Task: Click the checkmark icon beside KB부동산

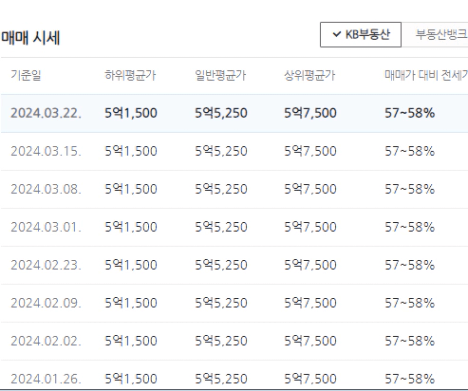Action: click(x=337, y=34)
